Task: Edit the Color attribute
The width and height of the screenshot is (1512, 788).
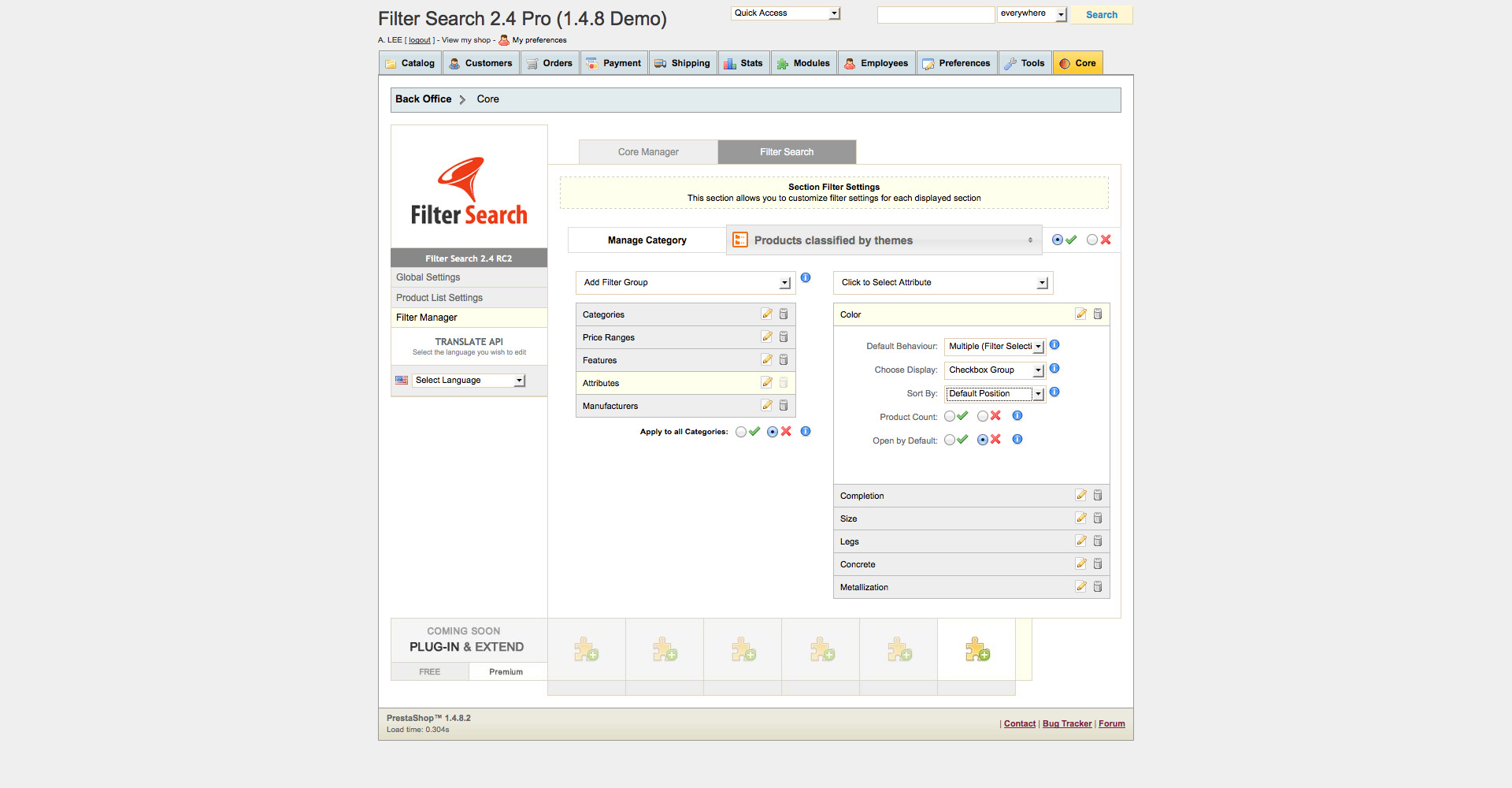Action: click(1081, 314)
